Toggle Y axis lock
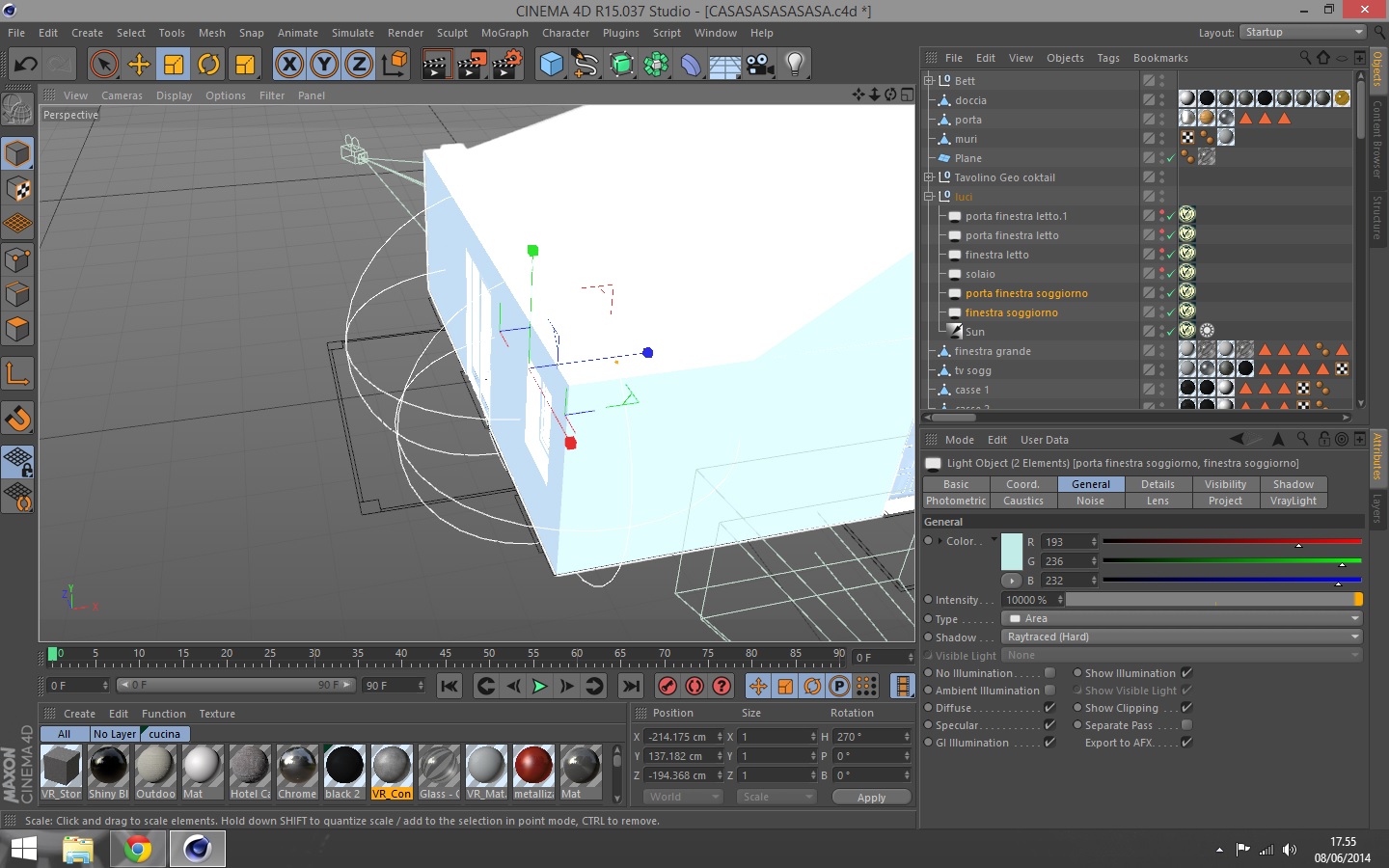 [324, 65]
